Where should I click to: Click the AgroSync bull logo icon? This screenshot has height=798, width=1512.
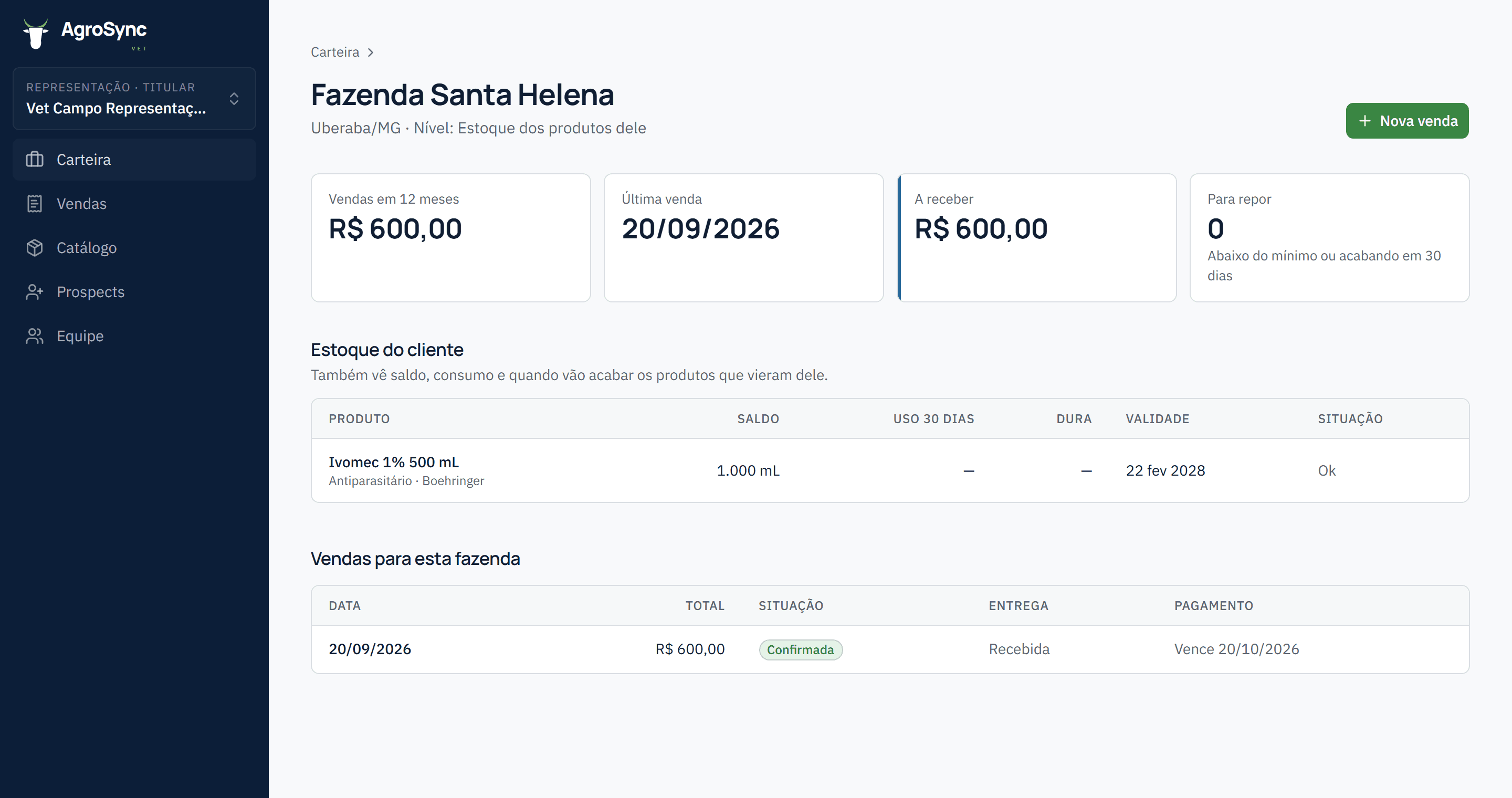click(x=36, y=34)
